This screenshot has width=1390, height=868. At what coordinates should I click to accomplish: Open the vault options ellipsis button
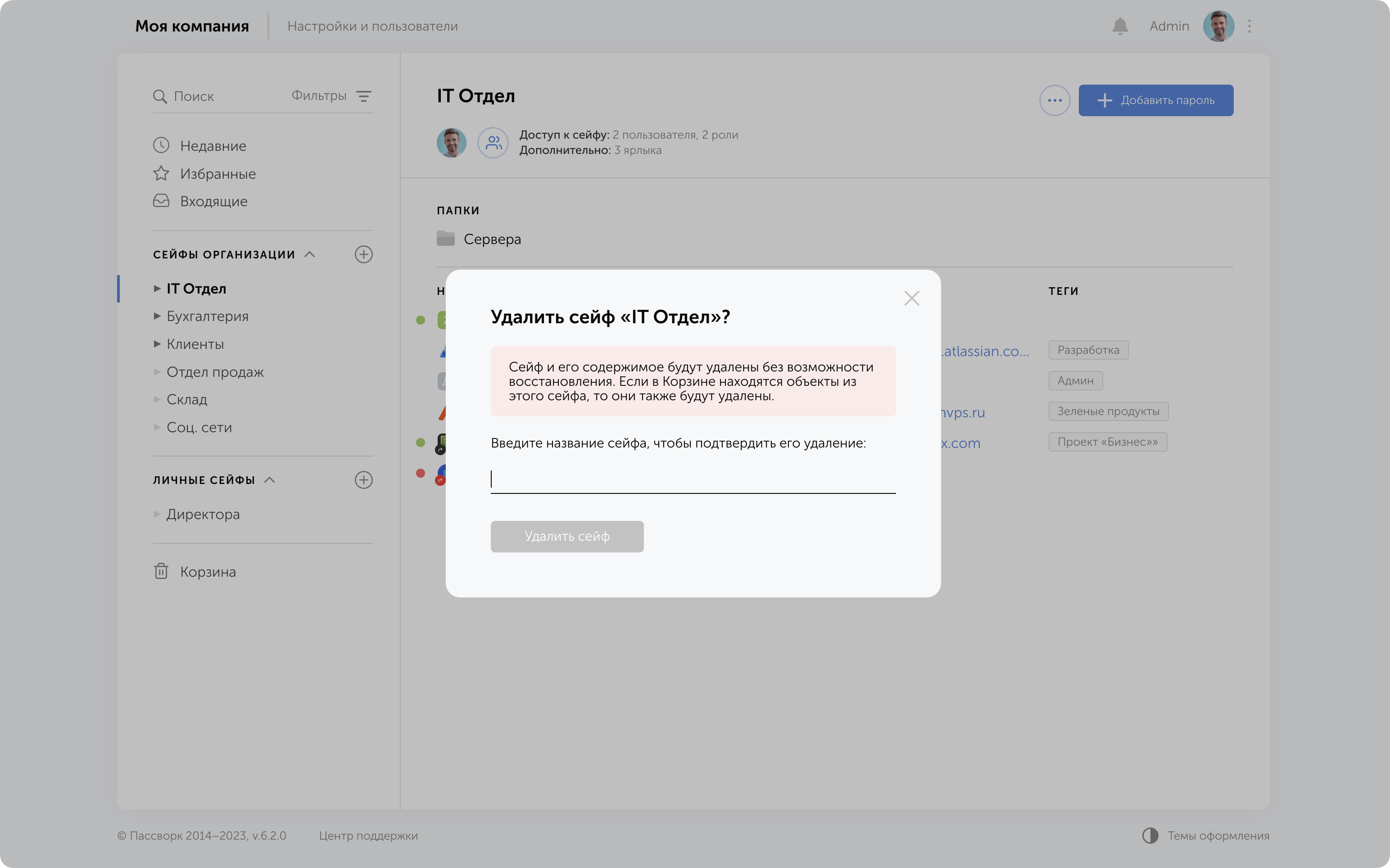click(x=1054, y=100)
